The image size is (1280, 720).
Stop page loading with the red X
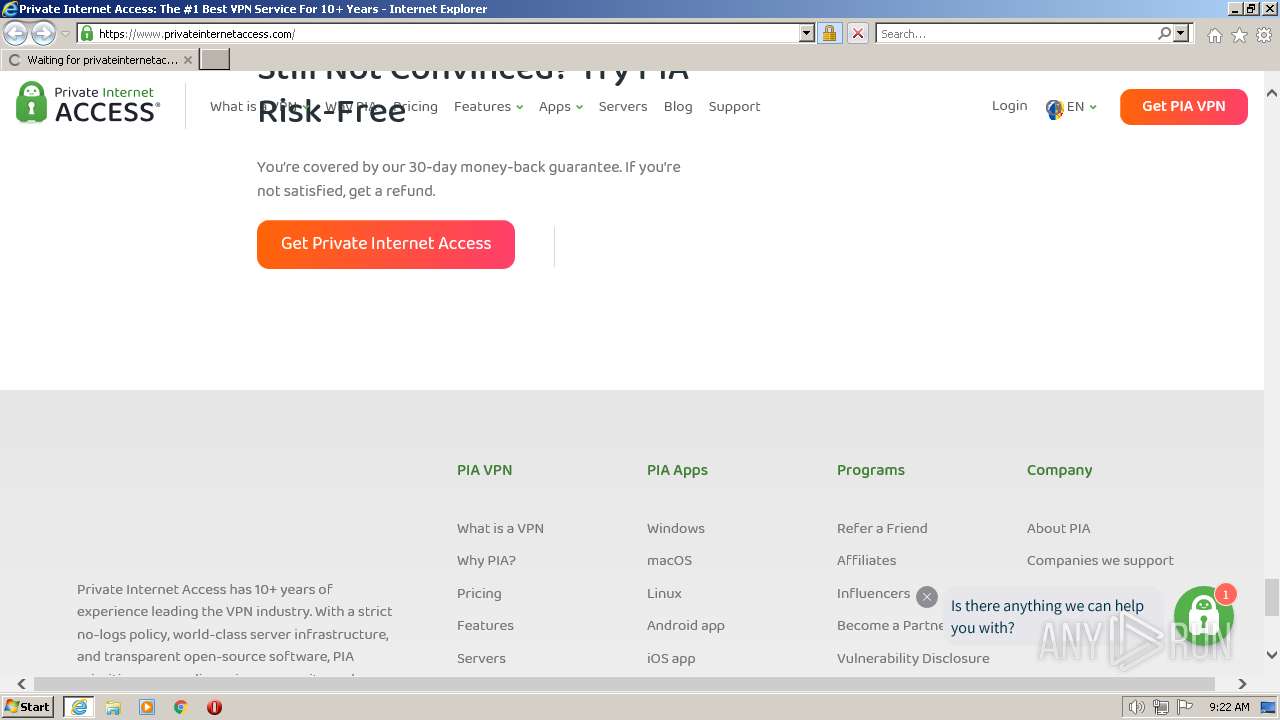(x=857, y=33)
